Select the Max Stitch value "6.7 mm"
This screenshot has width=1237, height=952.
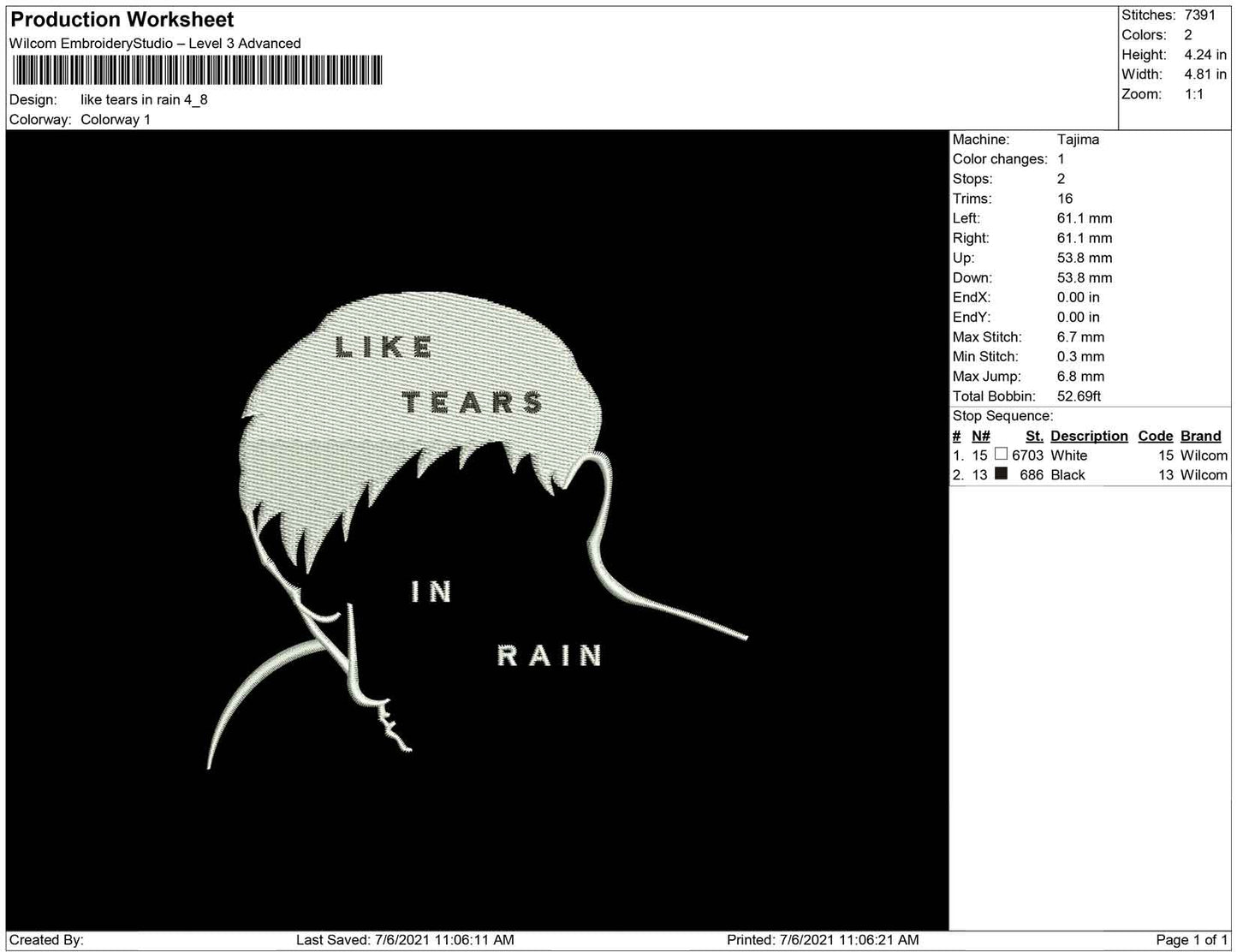(1081, 337)
